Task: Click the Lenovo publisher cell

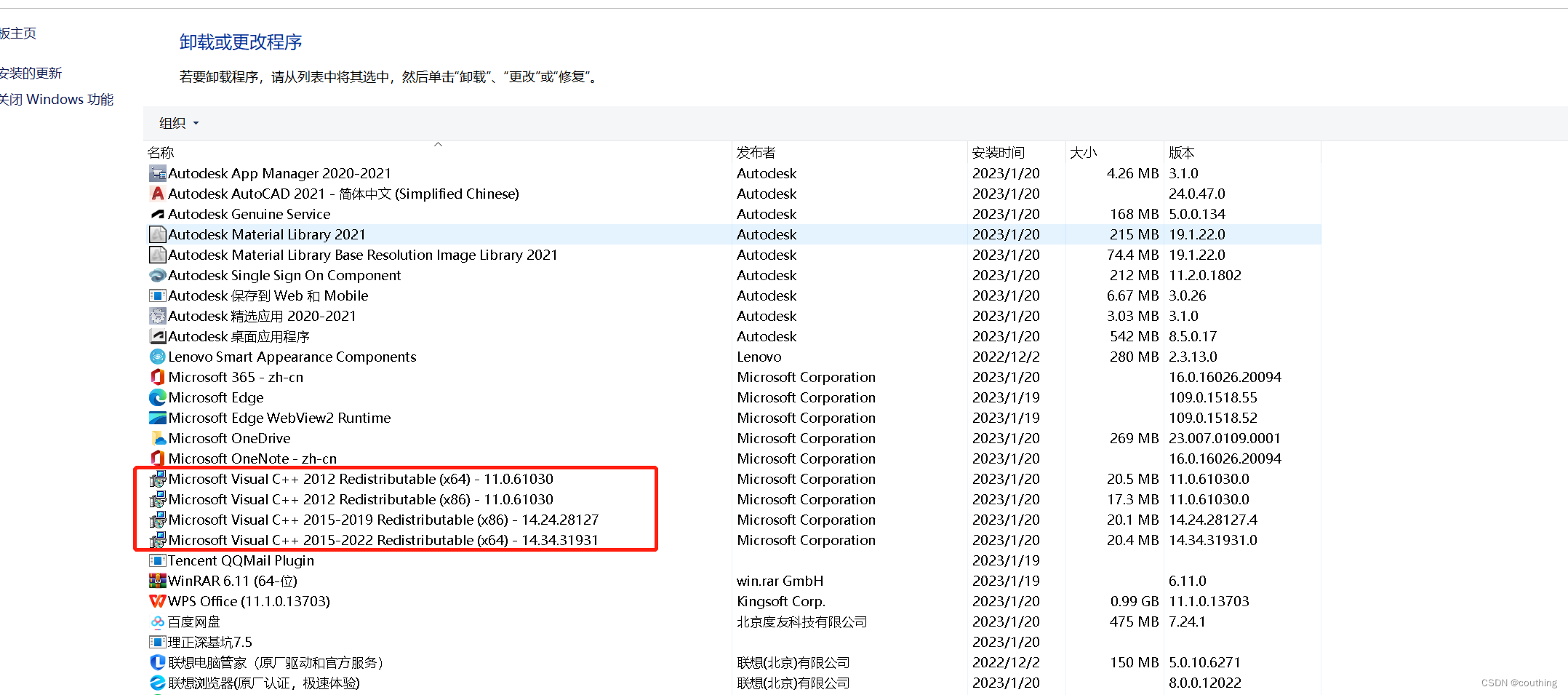Action: tap(759, 357)
